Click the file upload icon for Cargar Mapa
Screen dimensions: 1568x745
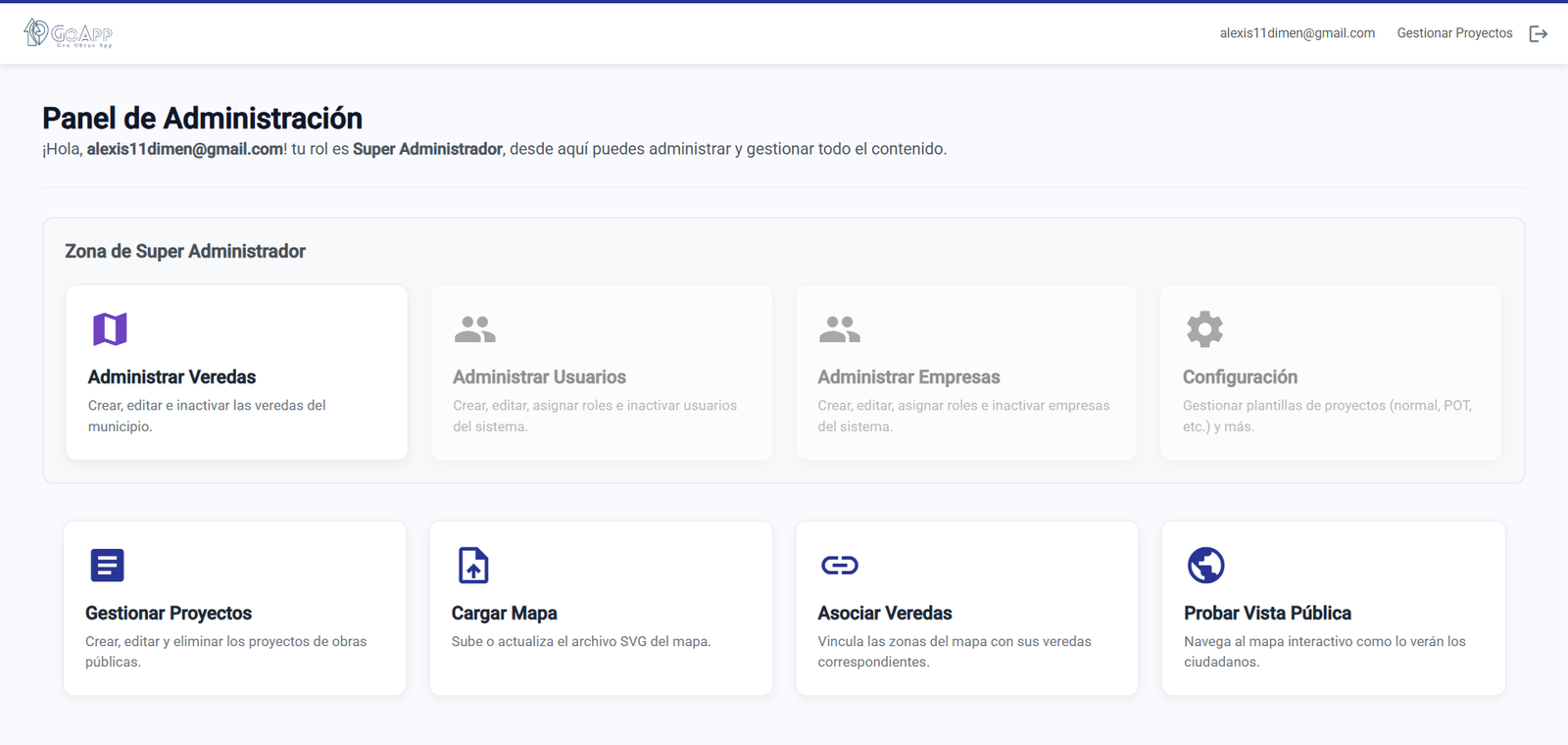[x=473, y=566]
